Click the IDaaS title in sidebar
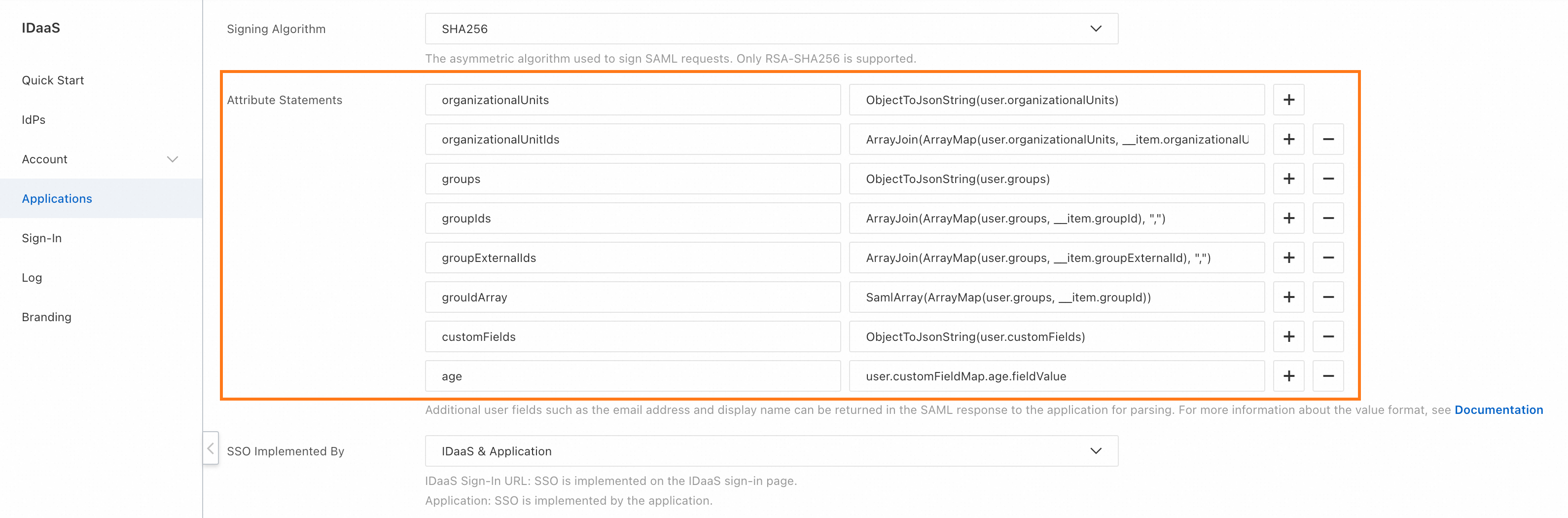 (41, 28)
